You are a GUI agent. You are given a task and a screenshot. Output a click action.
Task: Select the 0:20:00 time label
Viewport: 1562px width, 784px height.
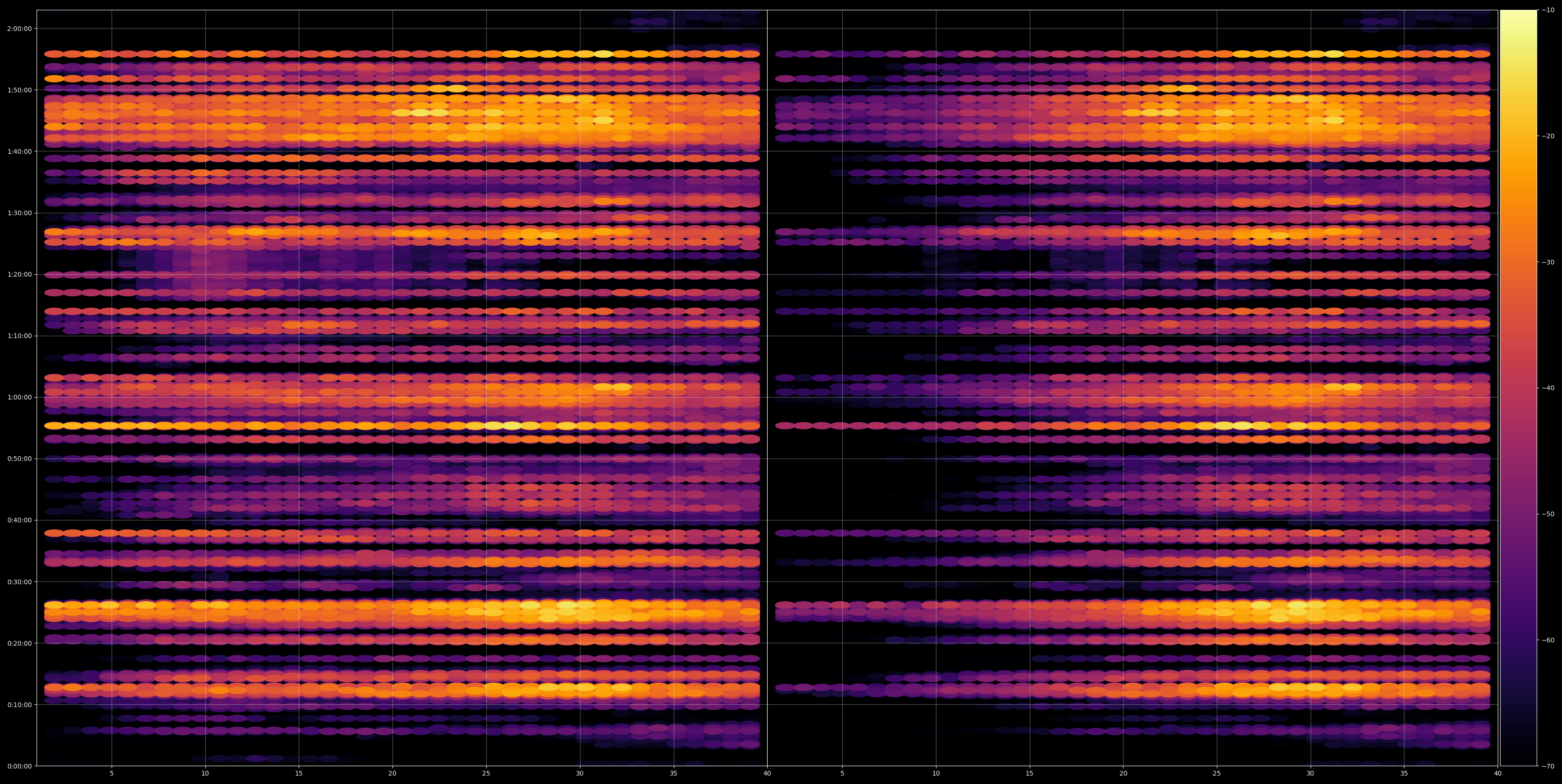20,643
